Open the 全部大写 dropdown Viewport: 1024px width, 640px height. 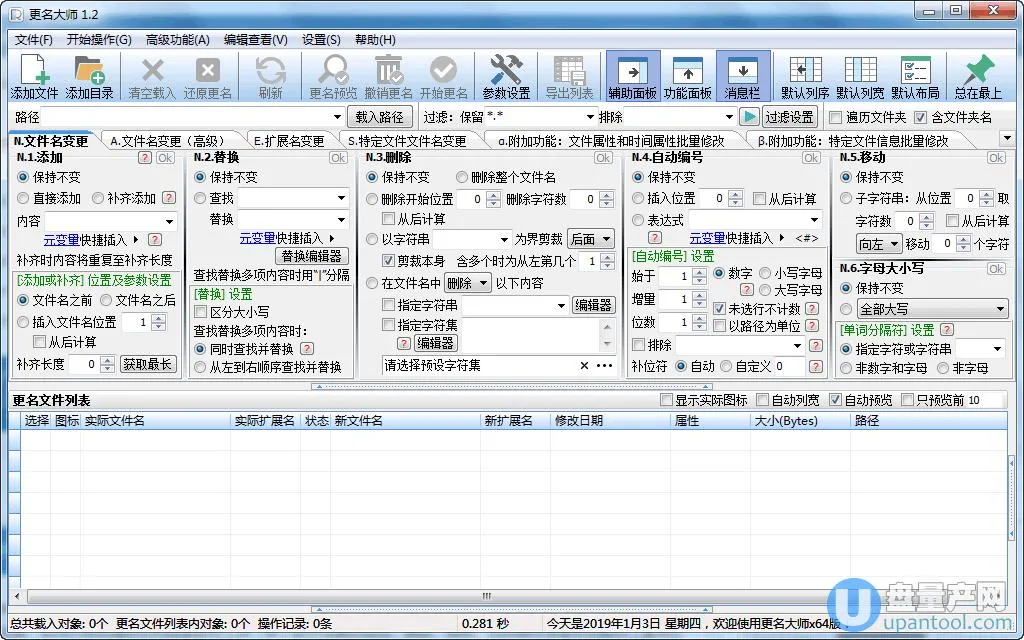tap(933, 309)
